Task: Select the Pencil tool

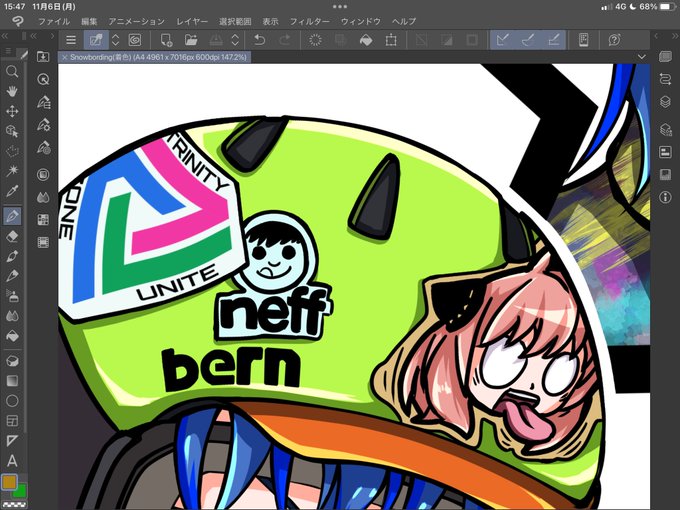Action: [x=12, y=276]
